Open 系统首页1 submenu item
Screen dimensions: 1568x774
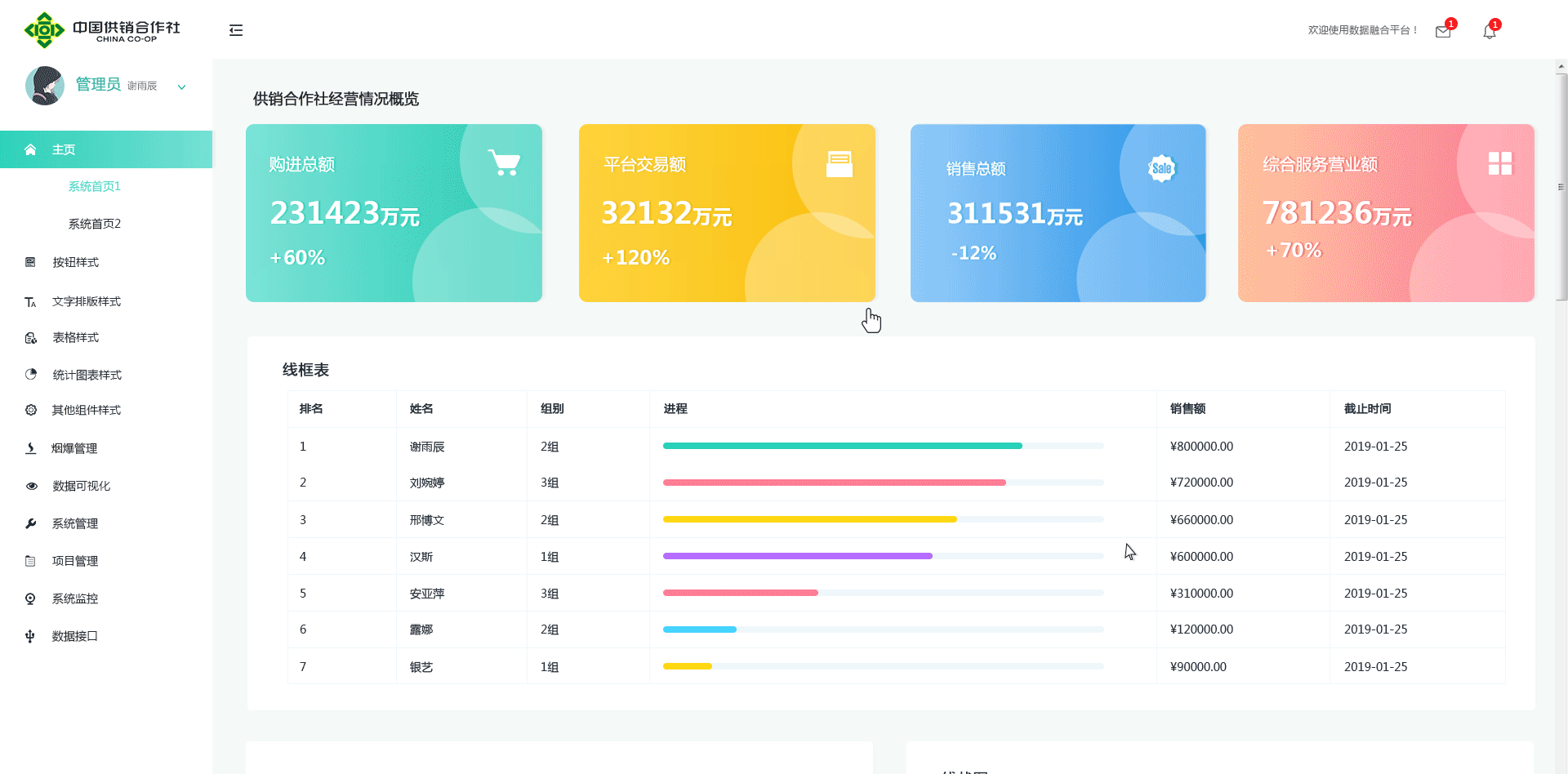[x=95, y=186]
